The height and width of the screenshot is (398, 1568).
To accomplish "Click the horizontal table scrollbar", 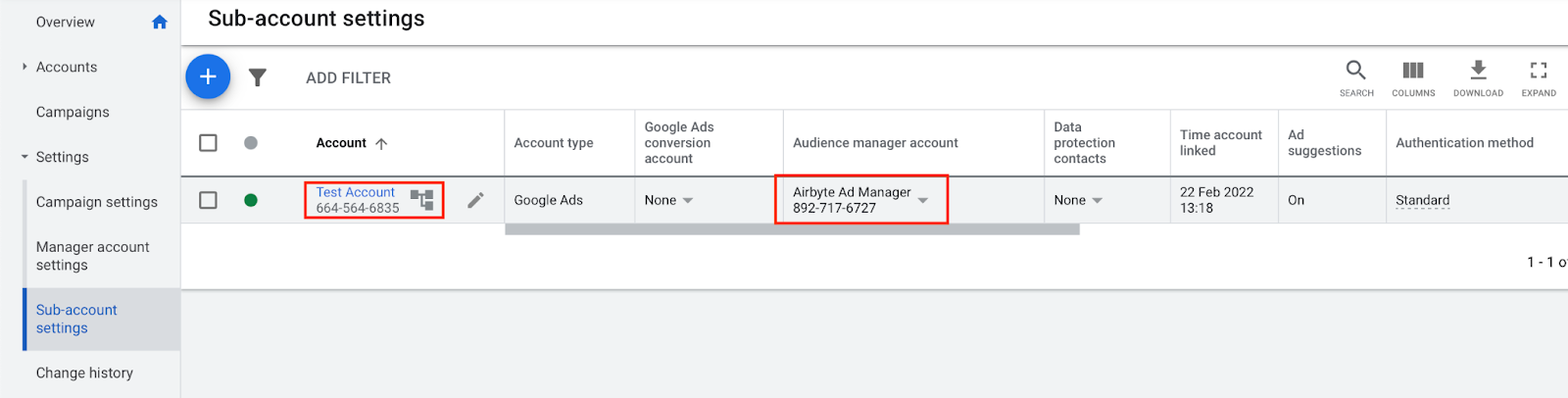I will [x=792, y=229].
